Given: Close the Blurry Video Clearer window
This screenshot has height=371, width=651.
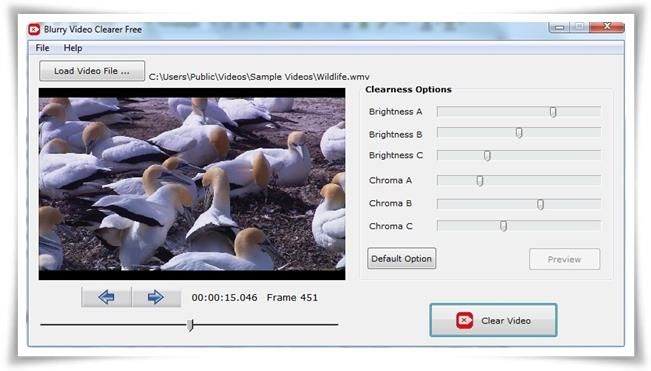Looking at the screenshot, I should click(607, 27).
